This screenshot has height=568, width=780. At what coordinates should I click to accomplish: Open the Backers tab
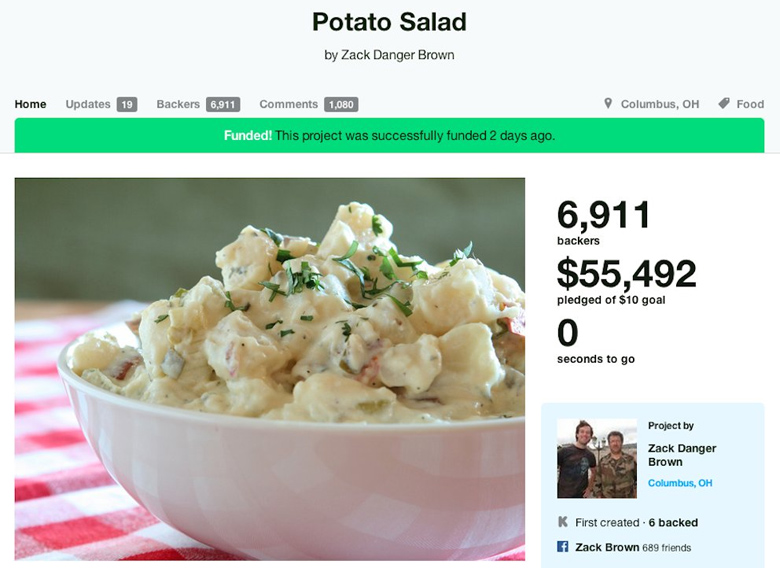[x=178, y=104]
